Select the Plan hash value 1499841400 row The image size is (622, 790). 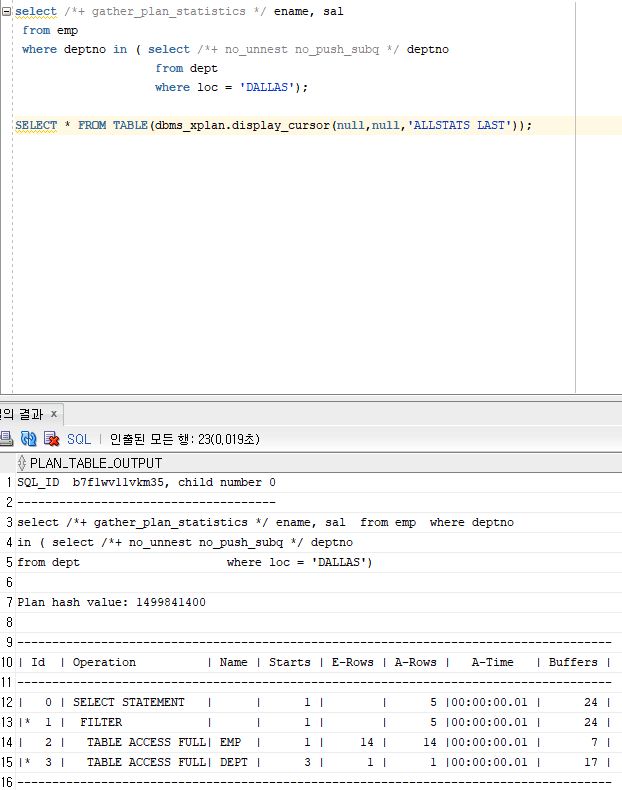[319, 602]
